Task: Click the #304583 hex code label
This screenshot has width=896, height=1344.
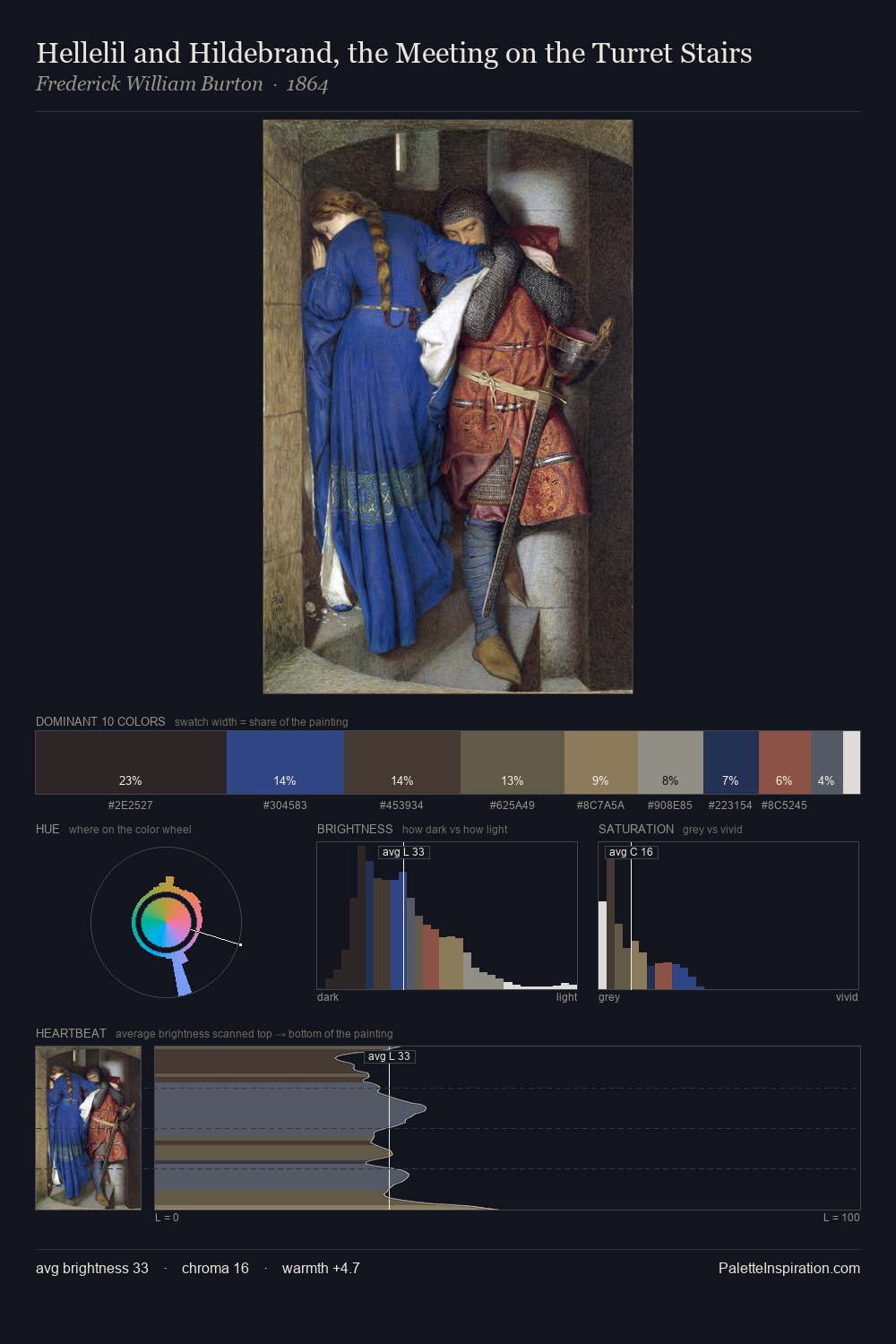Action: point(285,806)
